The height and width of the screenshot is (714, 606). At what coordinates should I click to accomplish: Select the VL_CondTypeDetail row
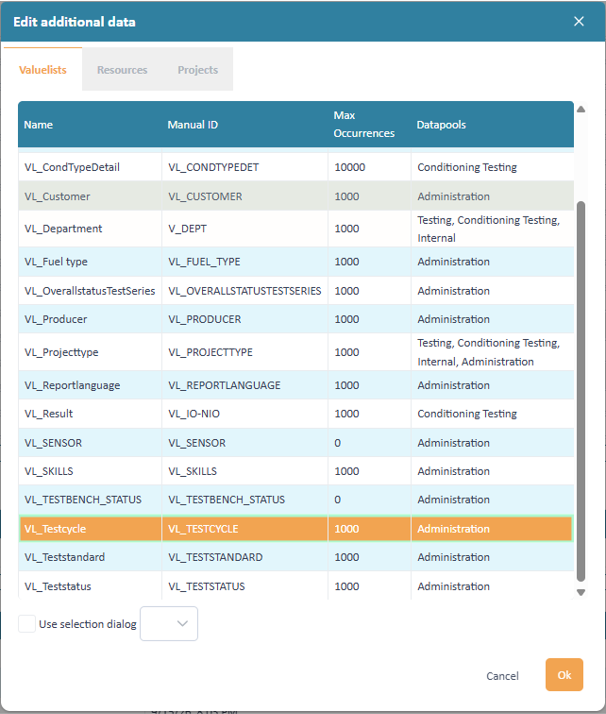tap(296, 167)
